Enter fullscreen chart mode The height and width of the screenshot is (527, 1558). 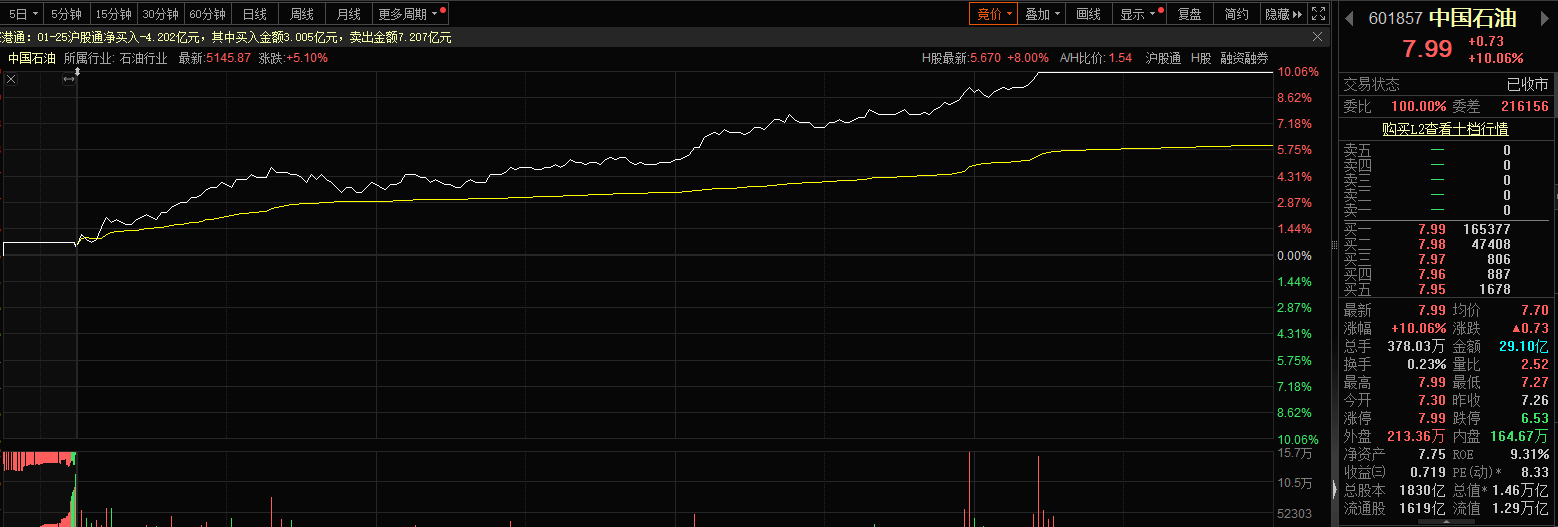(1318, 14)
